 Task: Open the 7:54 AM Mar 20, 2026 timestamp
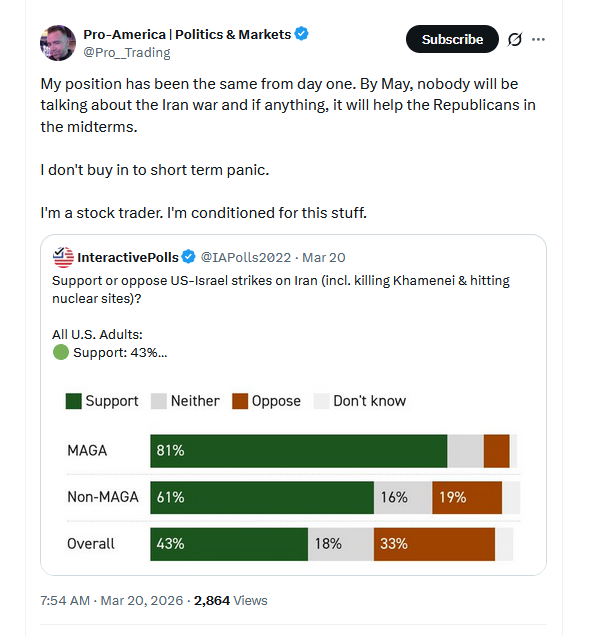[x=112, y=600]
